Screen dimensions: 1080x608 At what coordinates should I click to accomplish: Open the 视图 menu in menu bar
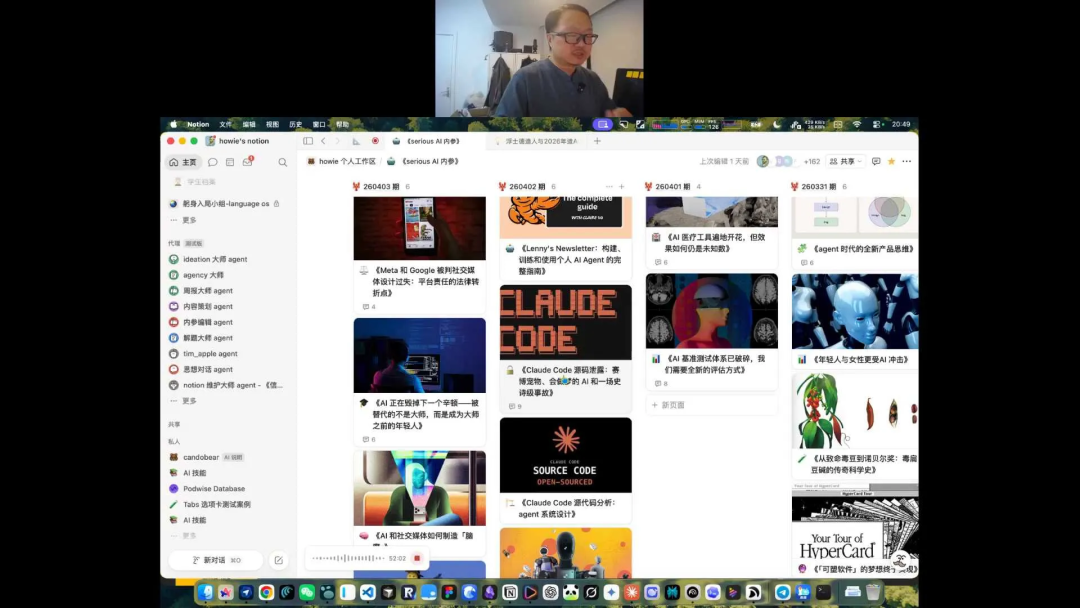coord(272,125)
